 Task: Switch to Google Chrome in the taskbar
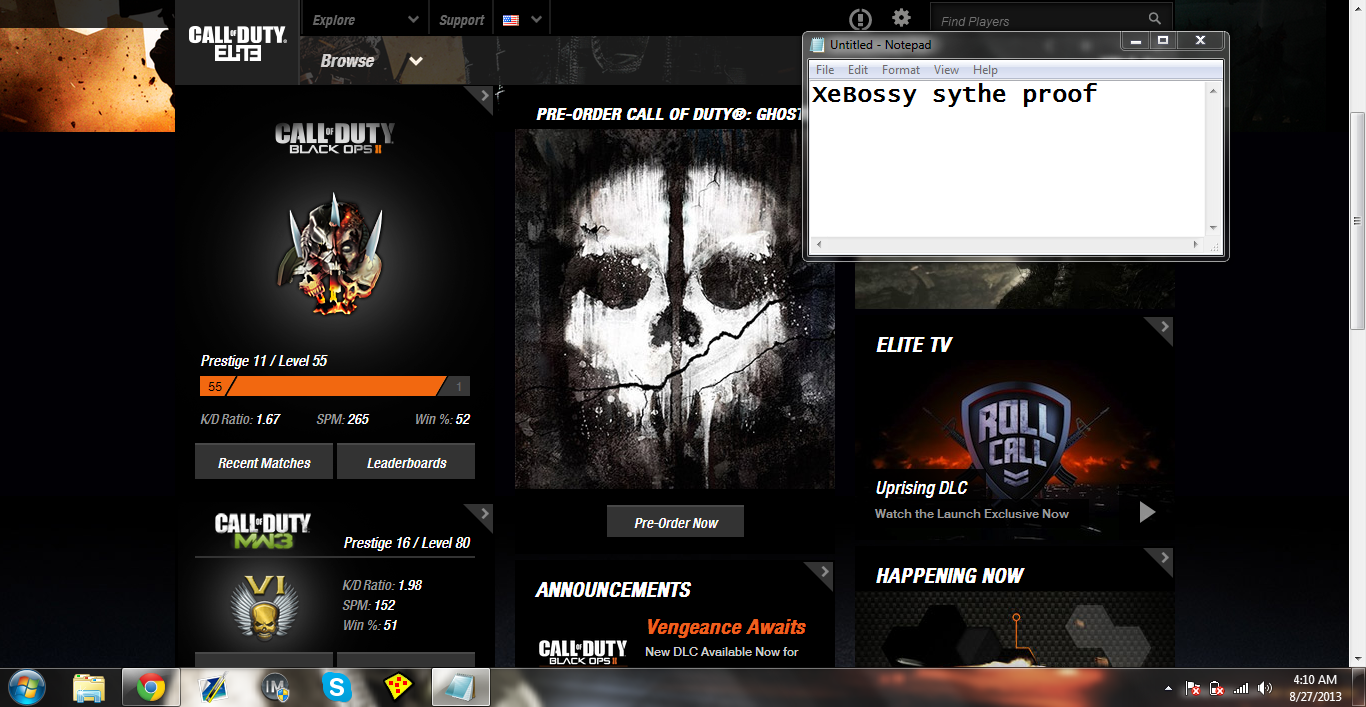[x=151, y=688]
